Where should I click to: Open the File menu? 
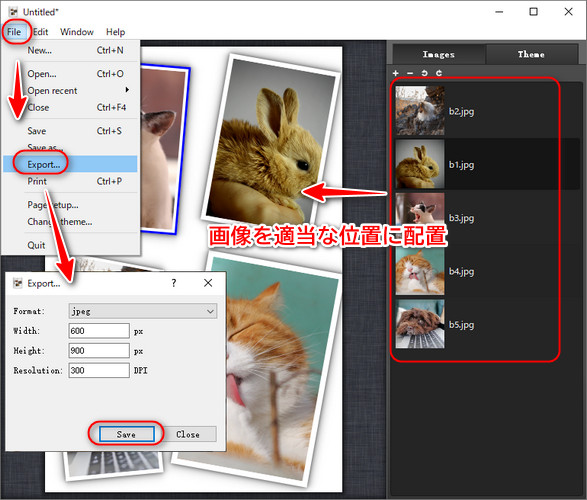point(14,32)
